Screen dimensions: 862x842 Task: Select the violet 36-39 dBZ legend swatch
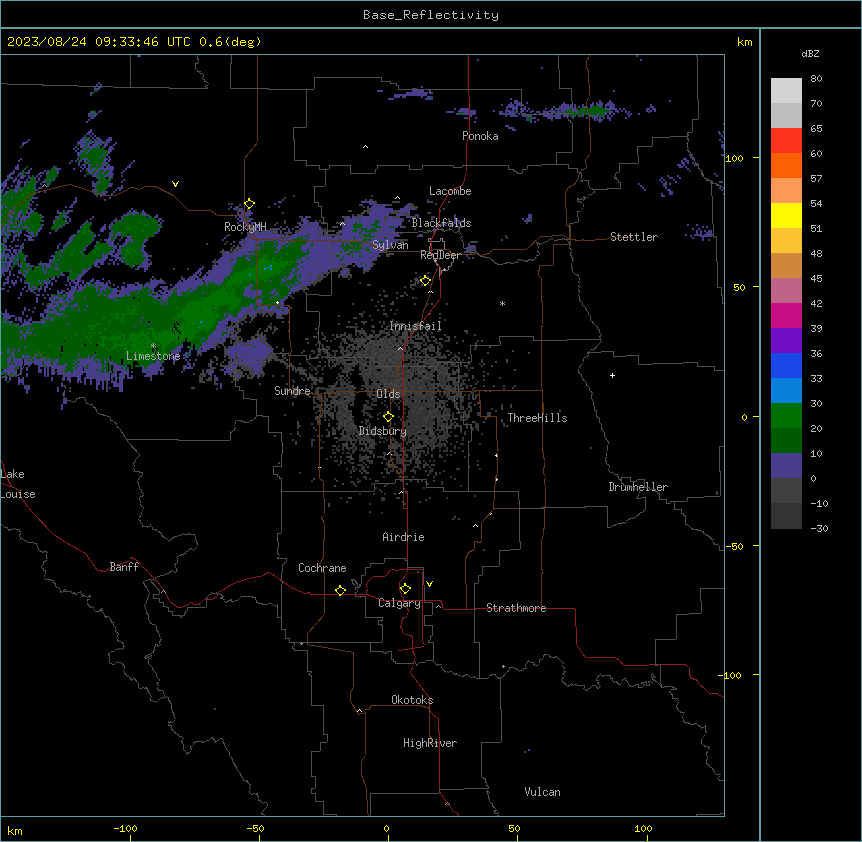786,341
